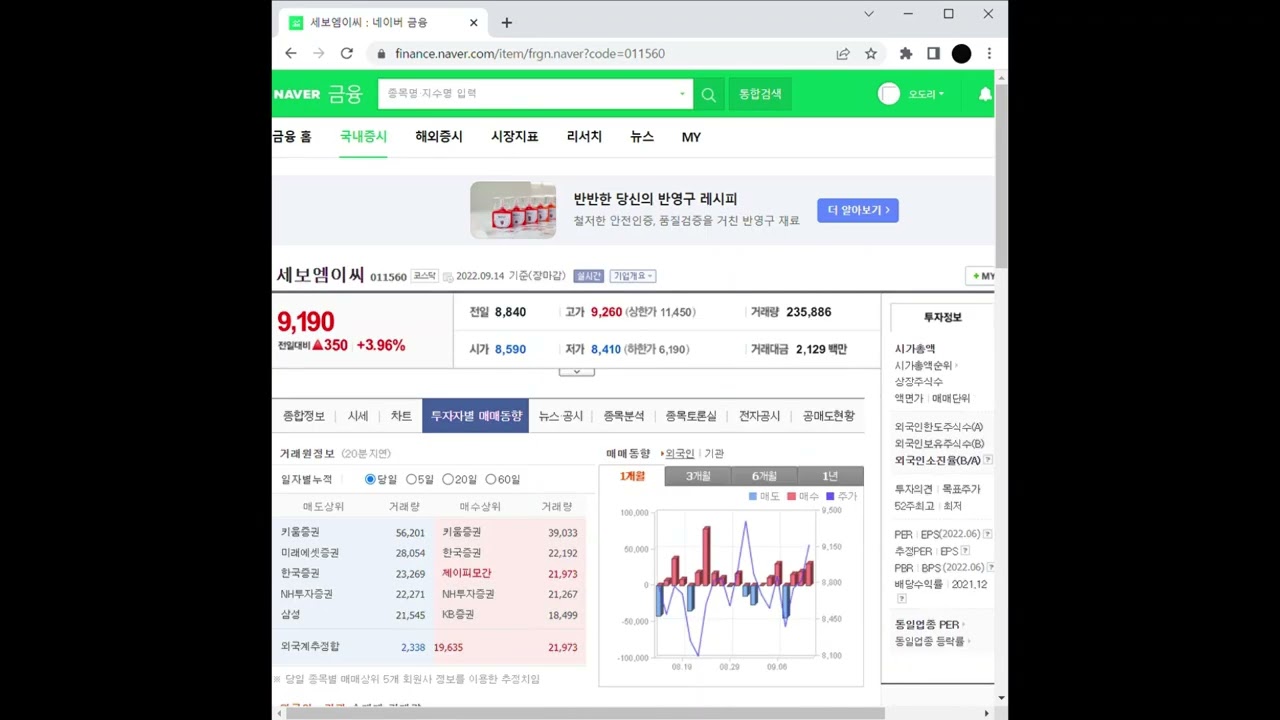
Task: Go back to the previous browser page
Action: click(291, 53)
